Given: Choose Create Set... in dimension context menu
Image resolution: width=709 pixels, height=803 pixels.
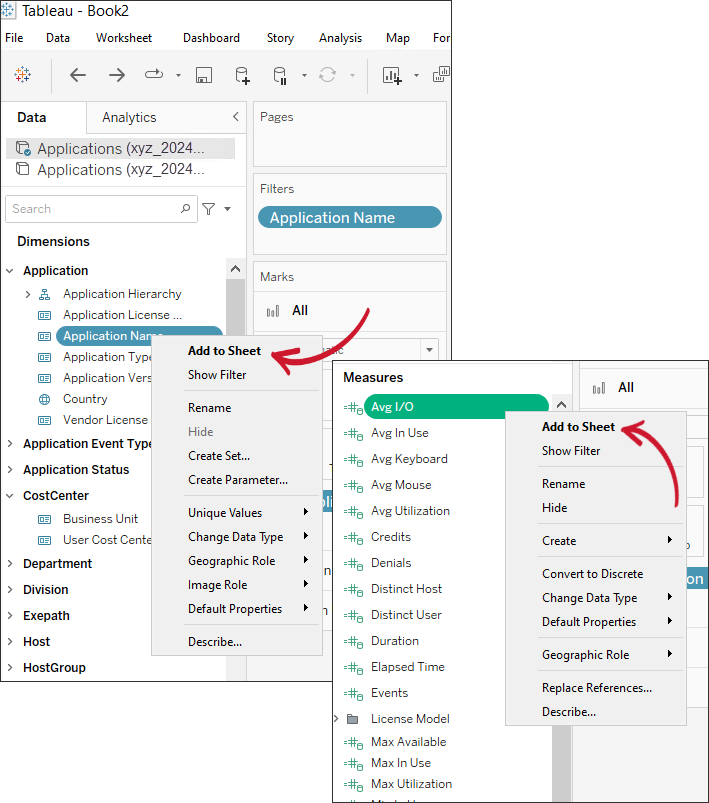Looking at the screenshot, I should coord(219,456).
